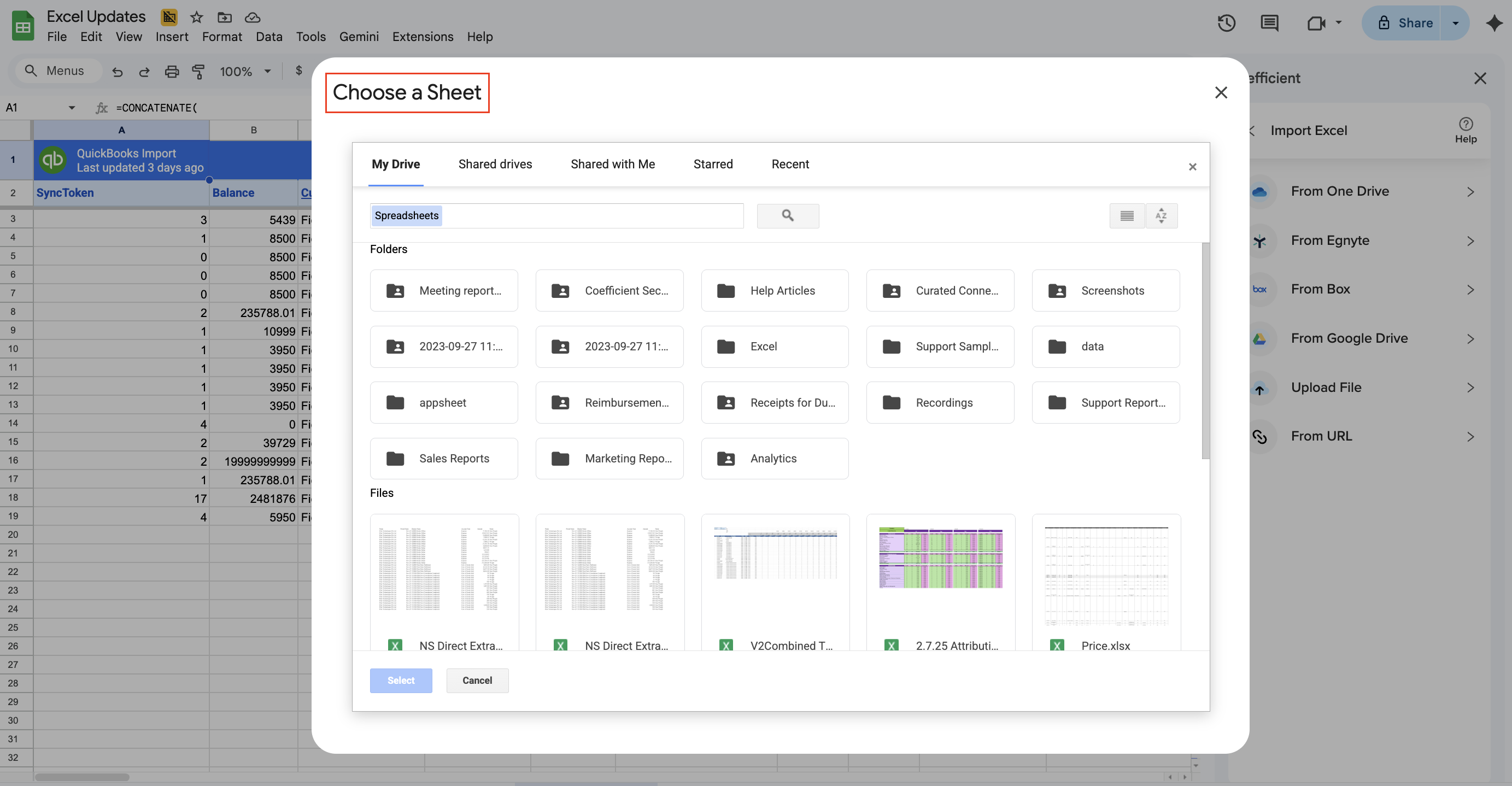The height and width of the screenshot is (786, 1512).
Task: Click the print icon in toolbar
Action: 172,71
